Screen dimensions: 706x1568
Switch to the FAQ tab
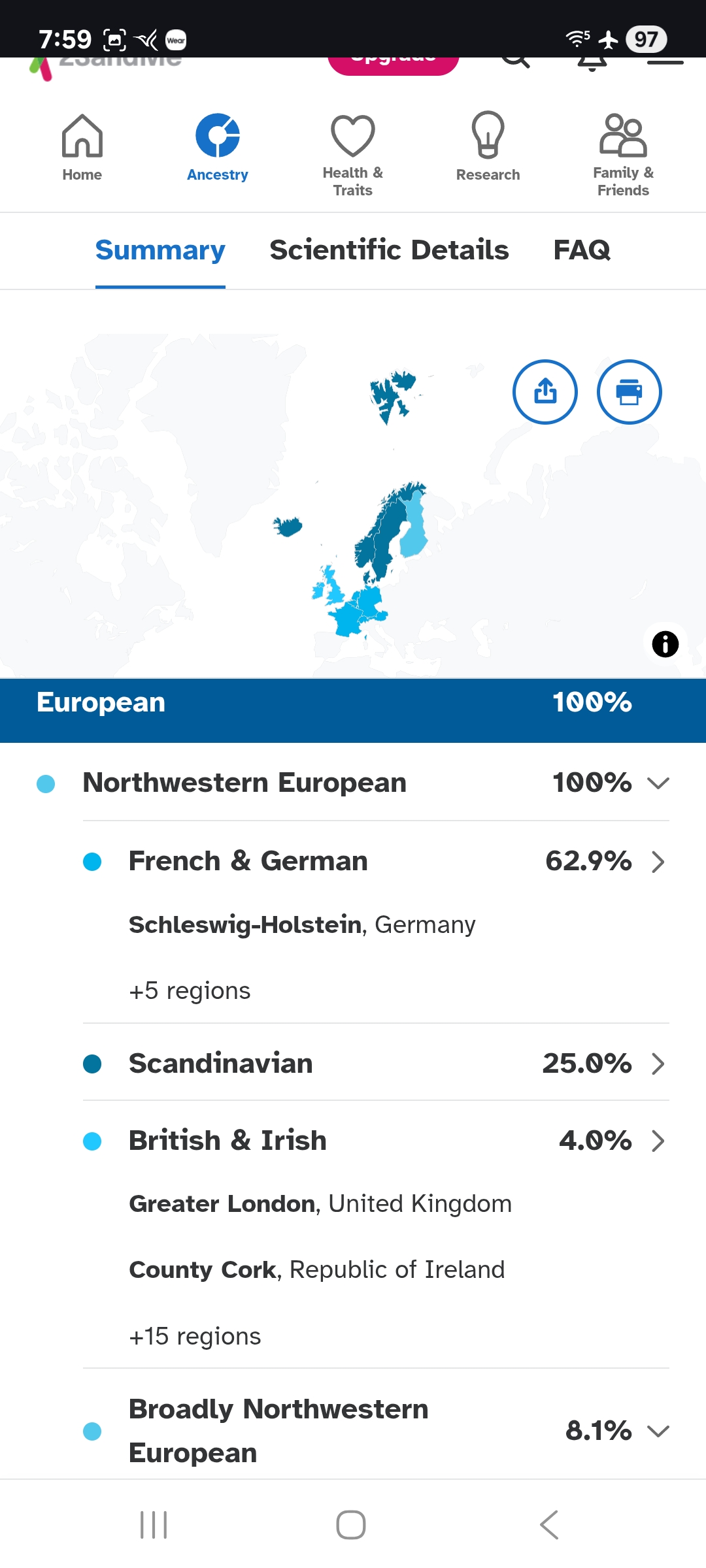coord(582,250)
